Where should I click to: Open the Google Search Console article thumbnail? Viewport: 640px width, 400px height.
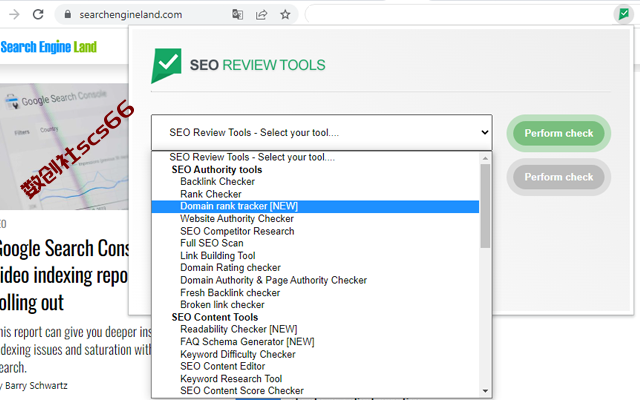click(x=64, y=147)
